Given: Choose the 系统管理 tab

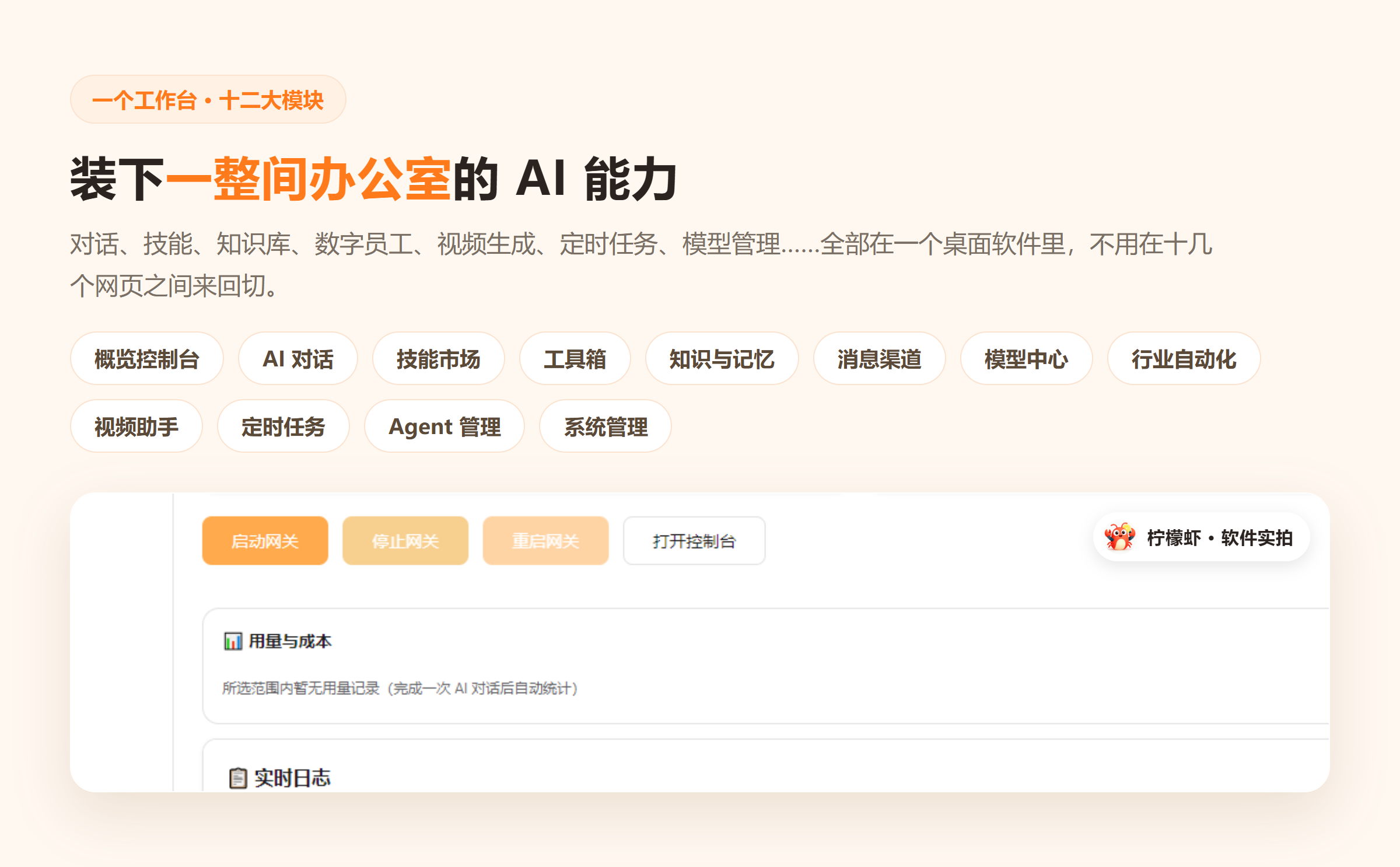Looking at the screenshot, I should tap(605, 426).
